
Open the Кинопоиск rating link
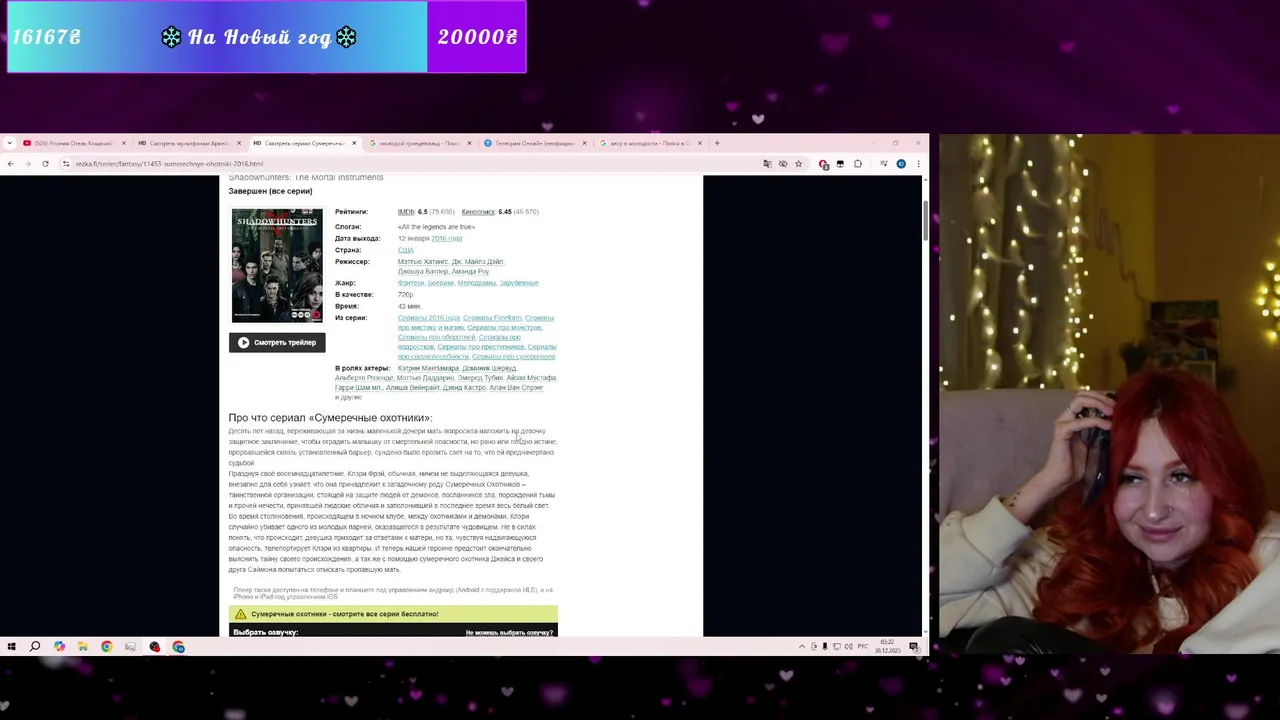(478, 212)
